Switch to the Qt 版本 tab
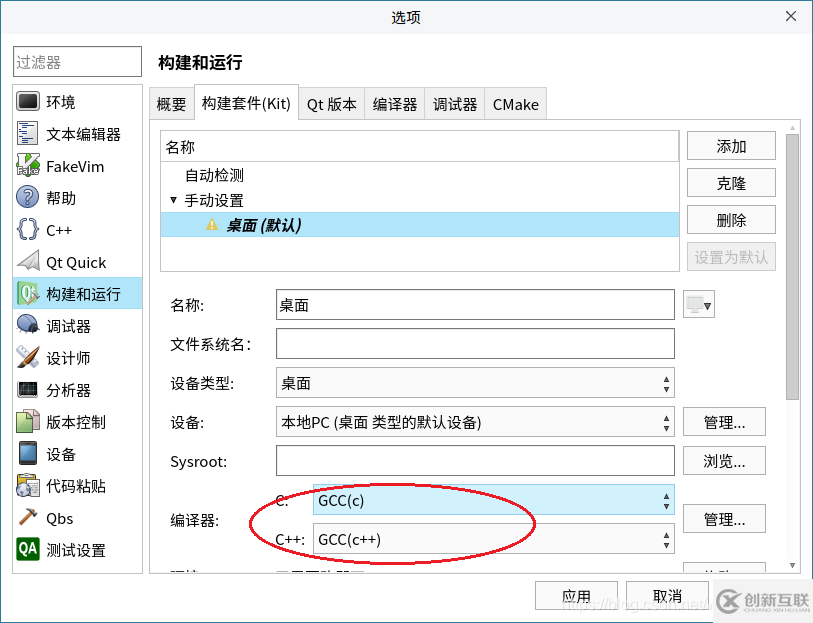 [332, 104]
